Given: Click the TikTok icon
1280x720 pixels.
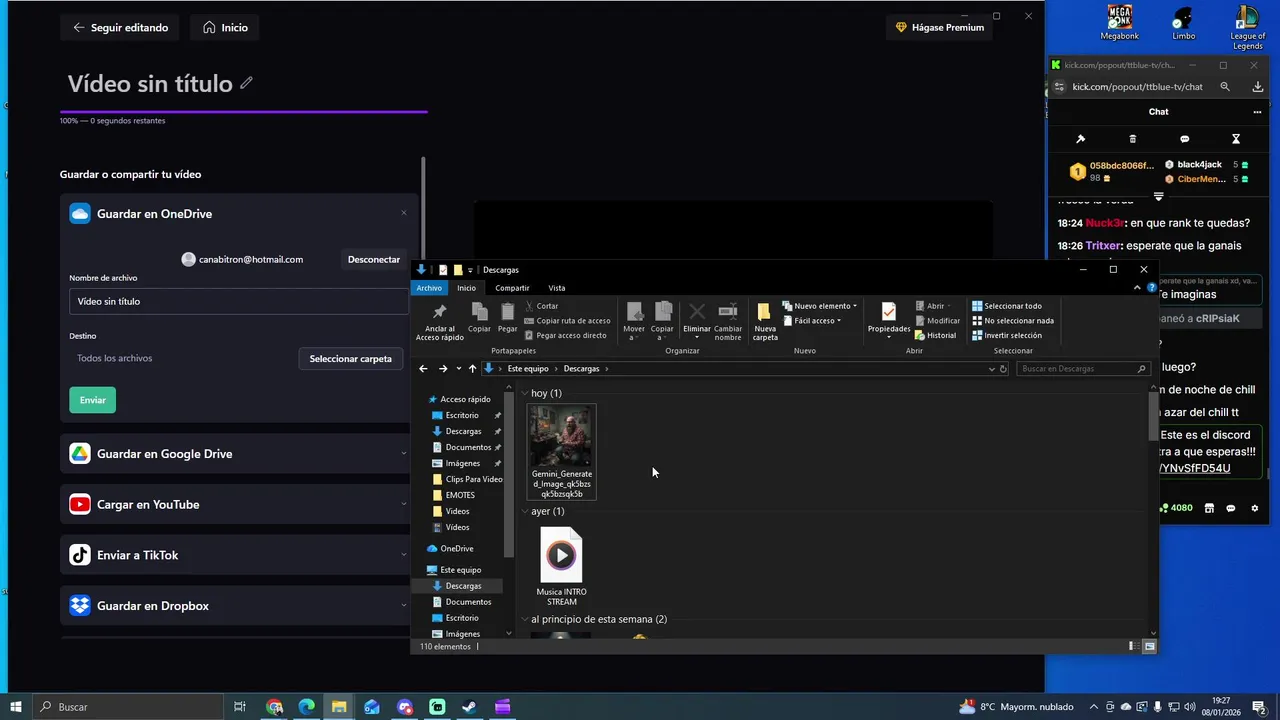Looking at the screenshot, I should (x=80, y=555).
